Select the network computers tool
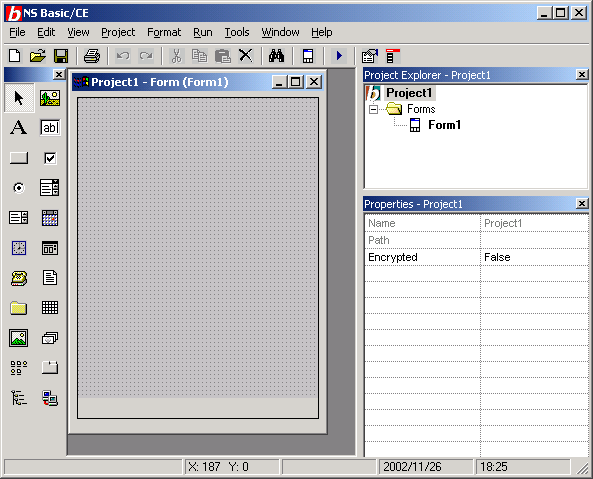Screen dimensions: 593x479 (x=50, y=398)
